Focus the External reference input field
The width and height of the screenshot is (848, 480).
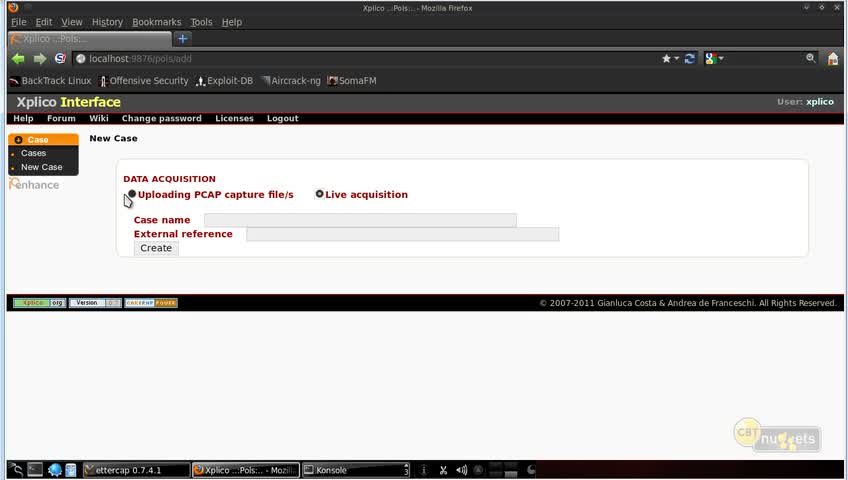[402, 234]
